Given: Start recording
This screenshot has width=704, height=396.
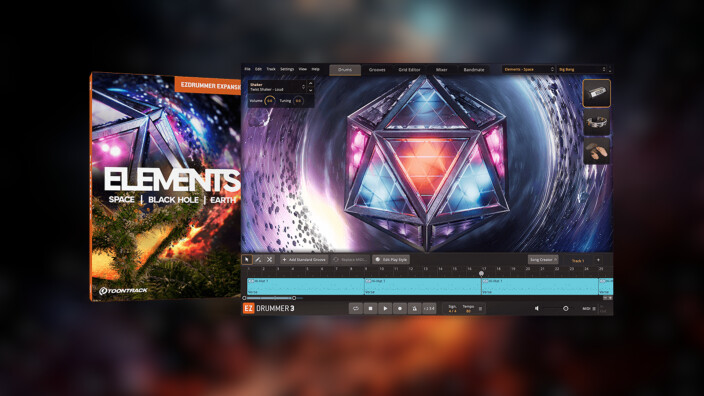Looking at the screenshot, I should (x=400, y=308).
